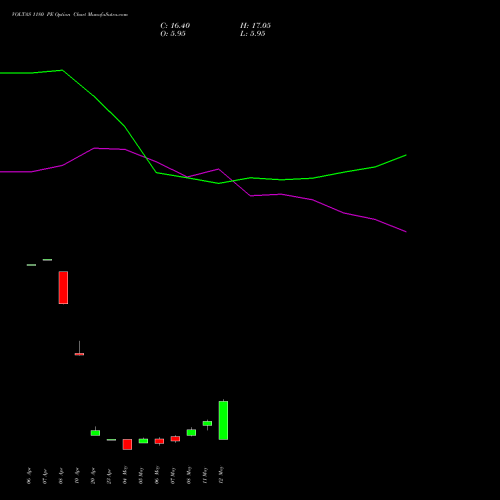This screenshot has height=500, width=500.
Task: Click the flat green candle above 06 Apr
Action: click(x=31, y=265)
